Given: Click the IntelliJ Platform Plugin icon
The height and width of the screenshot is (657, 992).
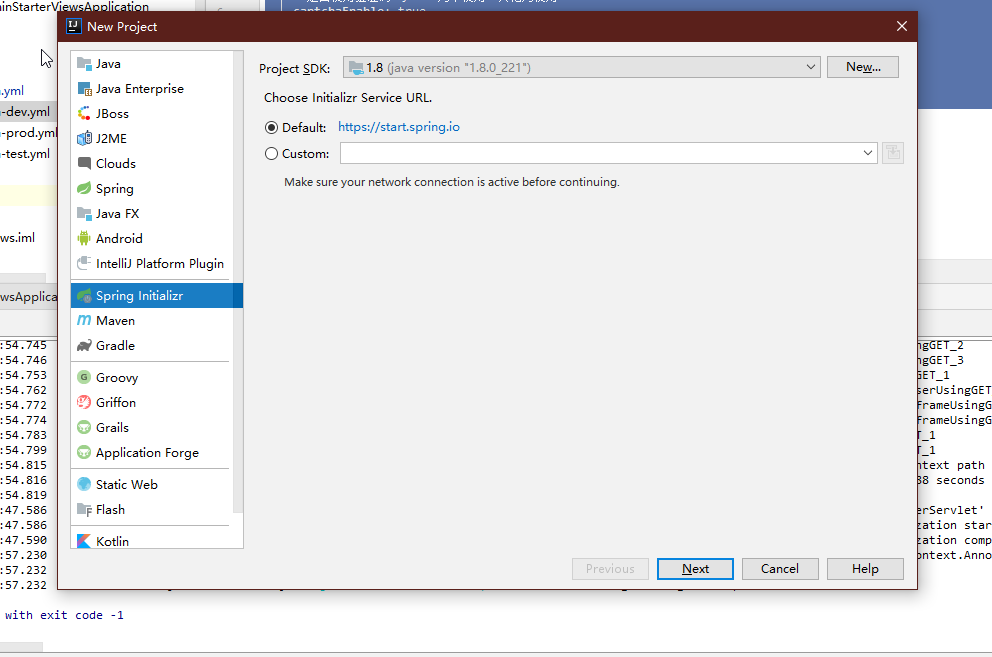Looking at the screenshot, I should click(x=84, y=263).
